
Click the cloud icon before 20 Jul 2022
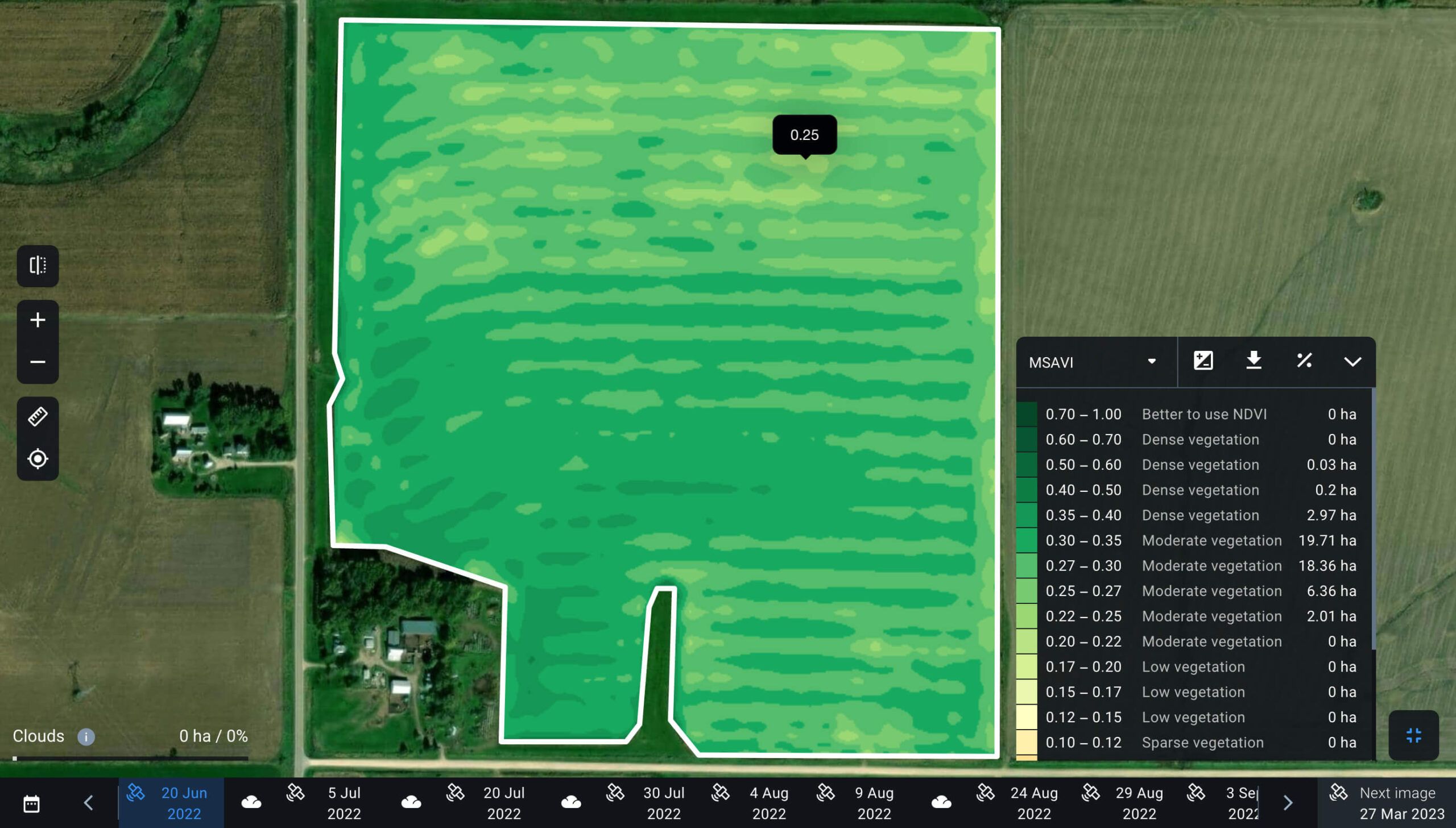pos(411,802)
